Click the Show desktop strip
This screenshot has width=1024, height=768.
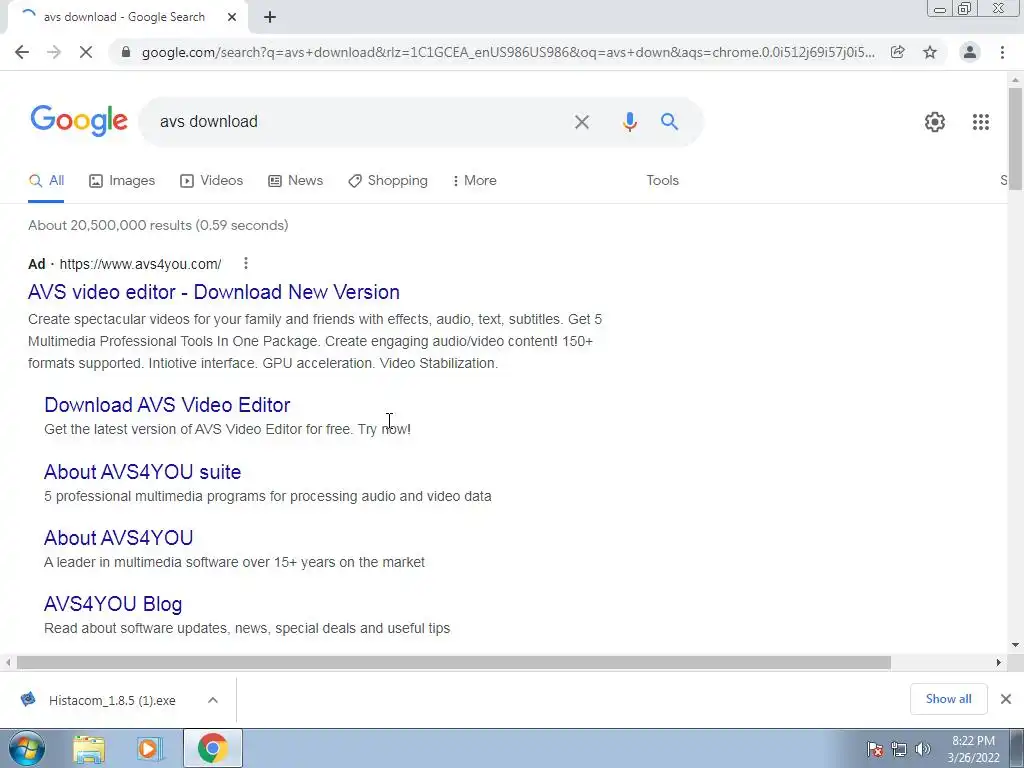1017,748
